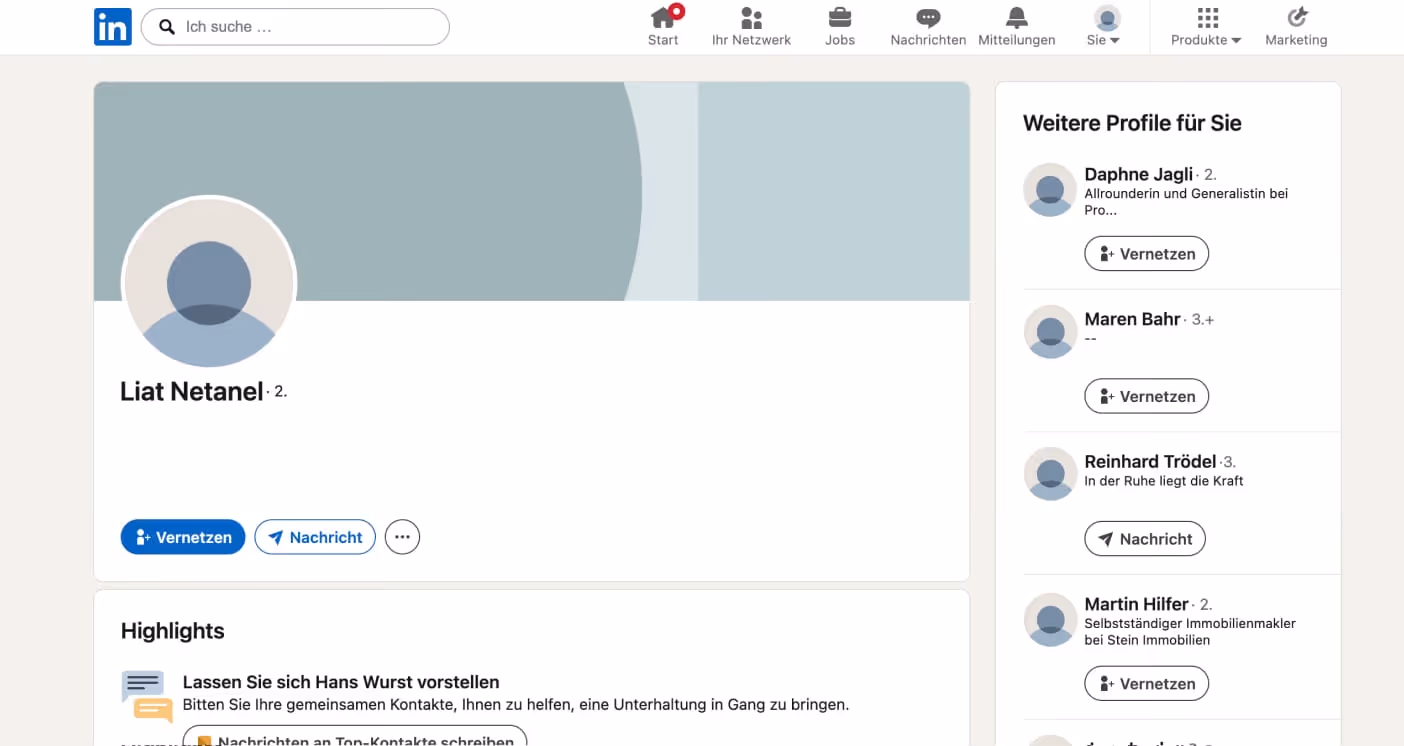Click the Liat Netanel name heading
1404x746 pixels.
192,391
